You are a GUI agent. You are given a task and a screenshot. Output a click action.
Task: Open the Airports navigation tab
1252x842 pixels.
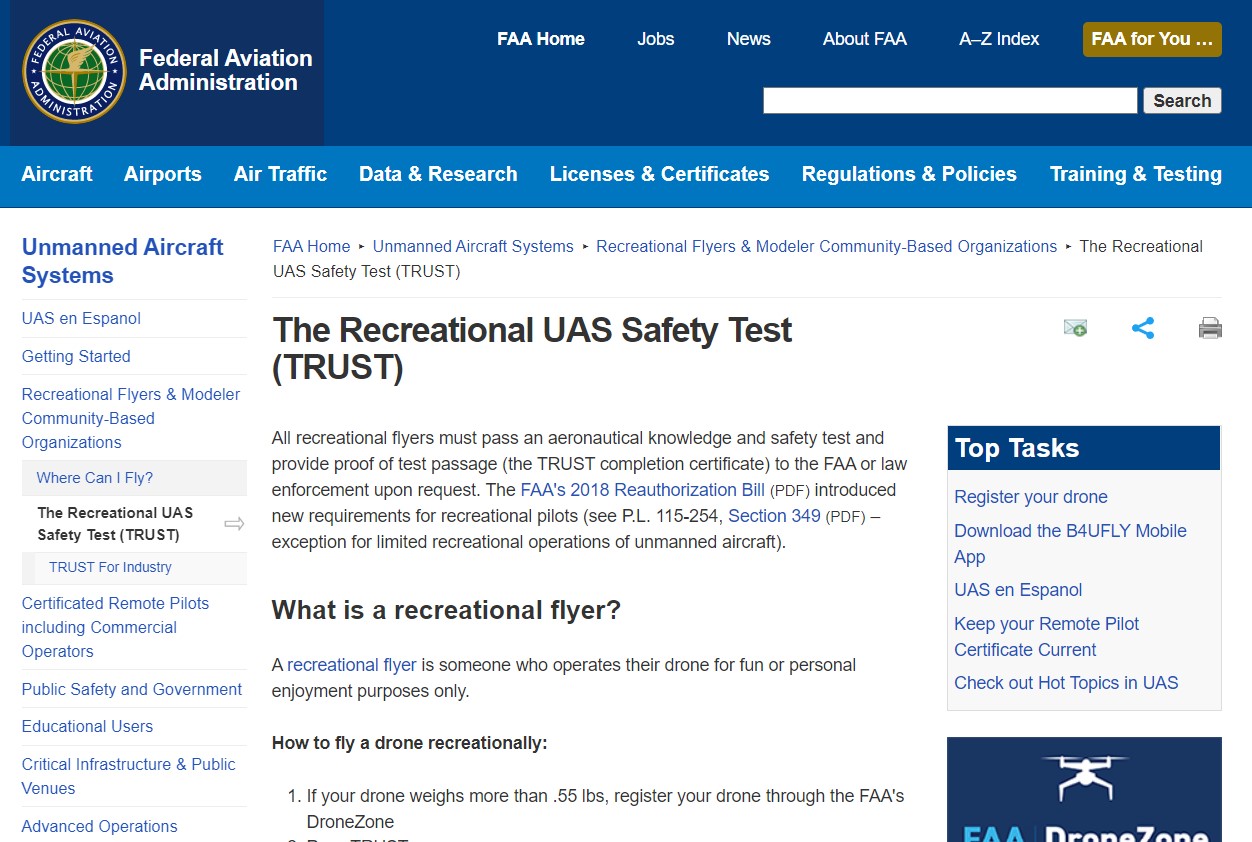[x=163, y=174]
